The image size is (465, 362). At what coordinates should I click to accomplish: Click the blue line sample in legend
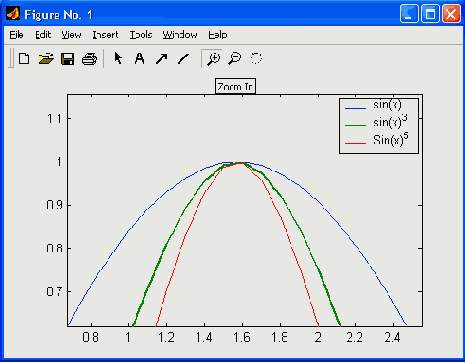(x=355, y=108)
